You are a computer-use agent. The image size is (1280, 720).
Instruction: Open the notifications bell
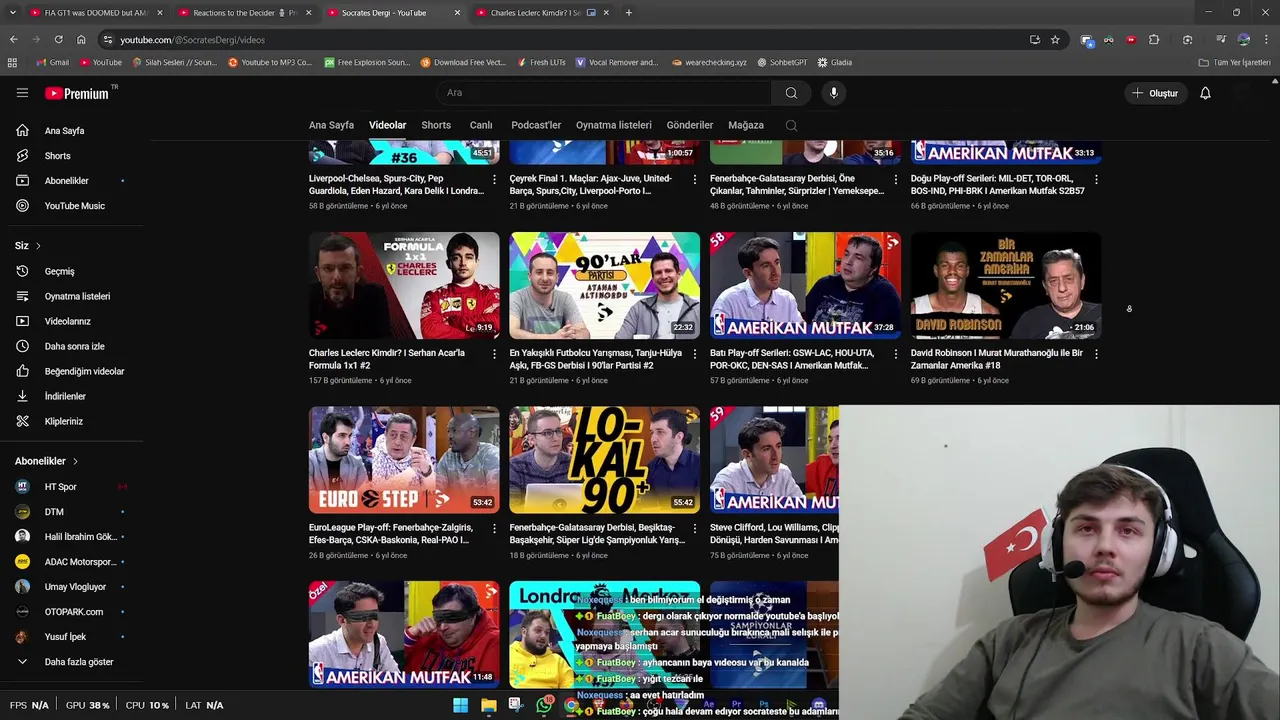1205,93
